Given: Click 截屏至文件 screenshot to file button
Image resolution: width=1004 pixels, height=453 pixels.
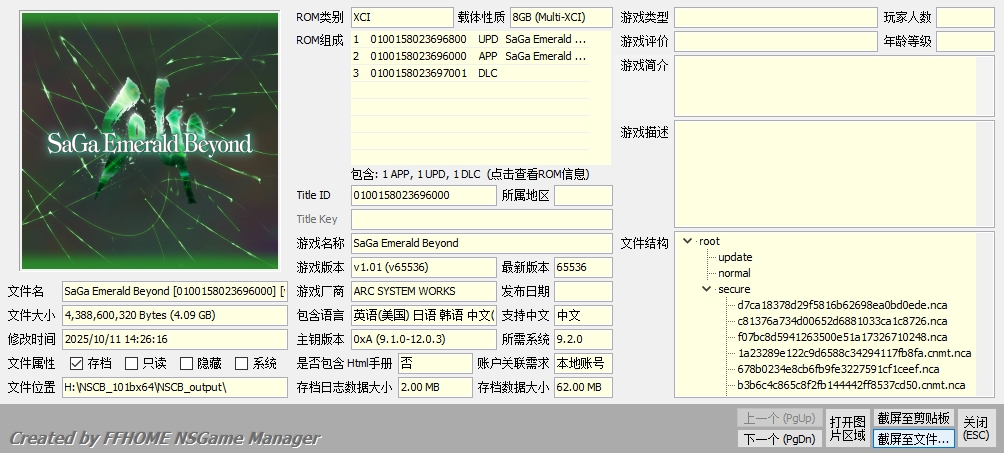Looking at the screenshot, I should click(913, 439).
